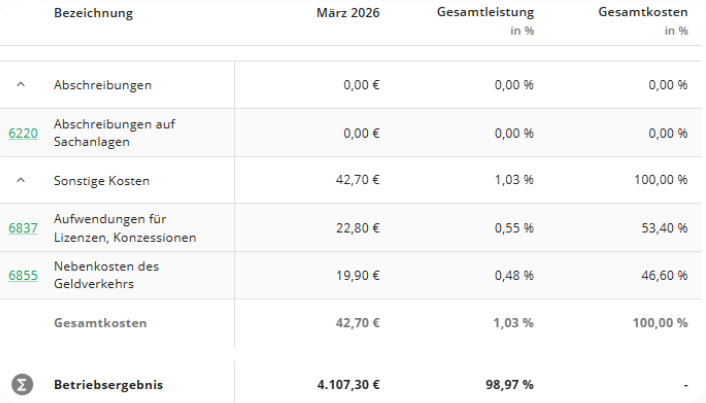
Task: Click the 22,80 € amount for Lizenzen
Action: [x=361, y=228]
